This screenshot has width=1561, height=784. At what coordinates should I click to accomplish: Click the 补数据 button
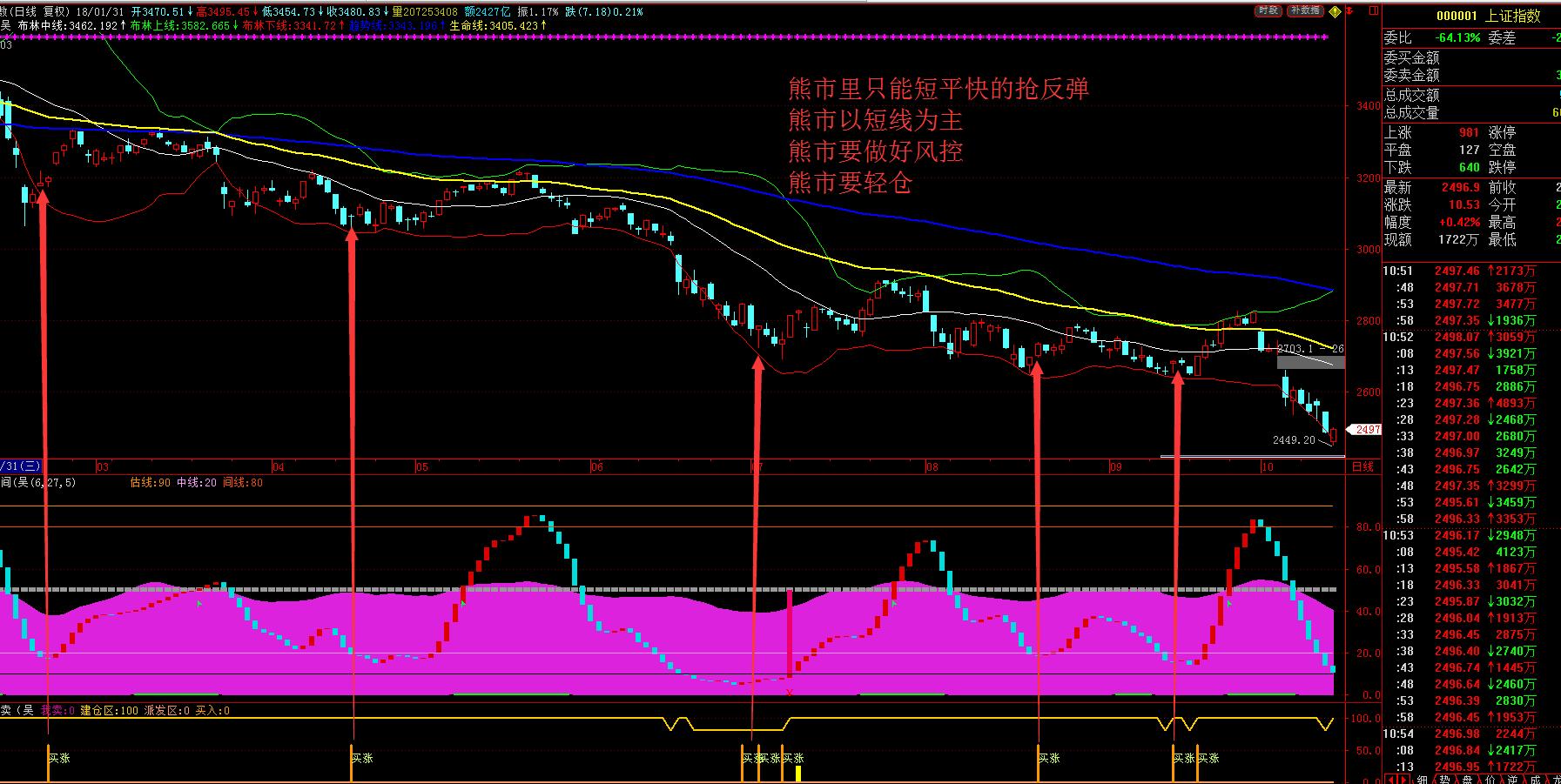coord(1306,11)
